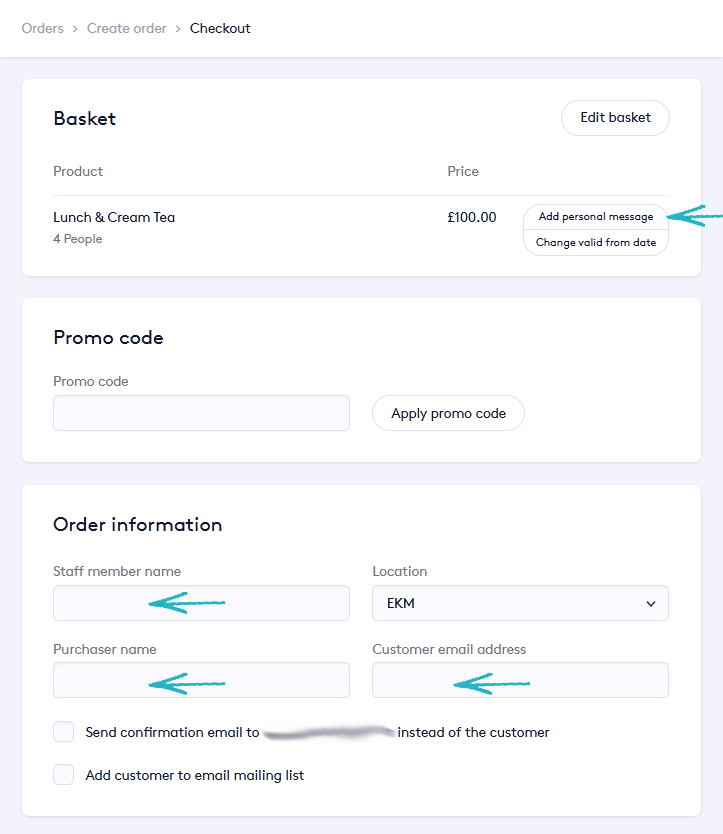
Task: Click the £100.00 price in basket
Action: click(471, 217)
